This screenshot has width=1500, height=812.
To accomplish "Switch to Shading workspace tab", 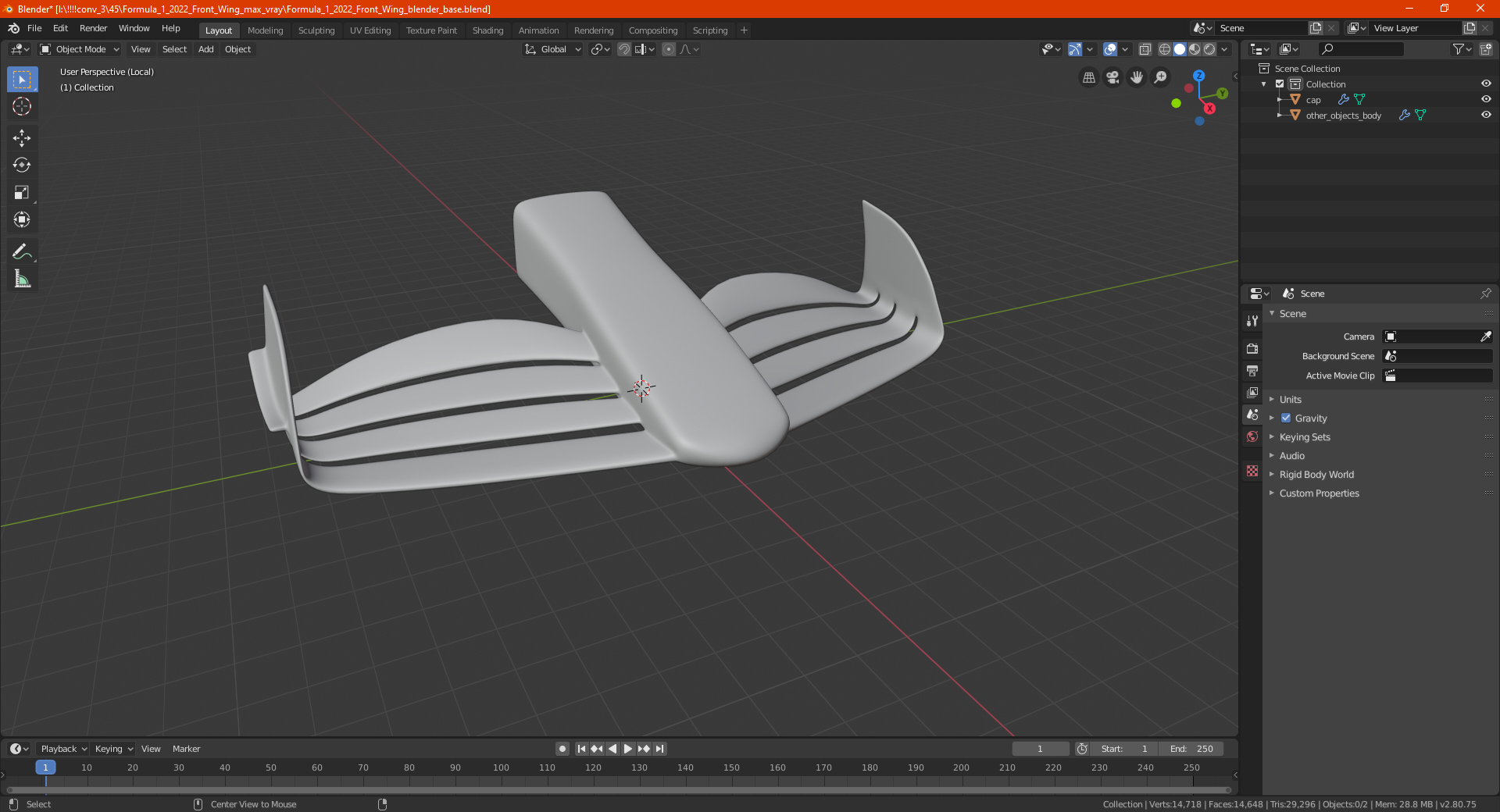I will 487,30.
